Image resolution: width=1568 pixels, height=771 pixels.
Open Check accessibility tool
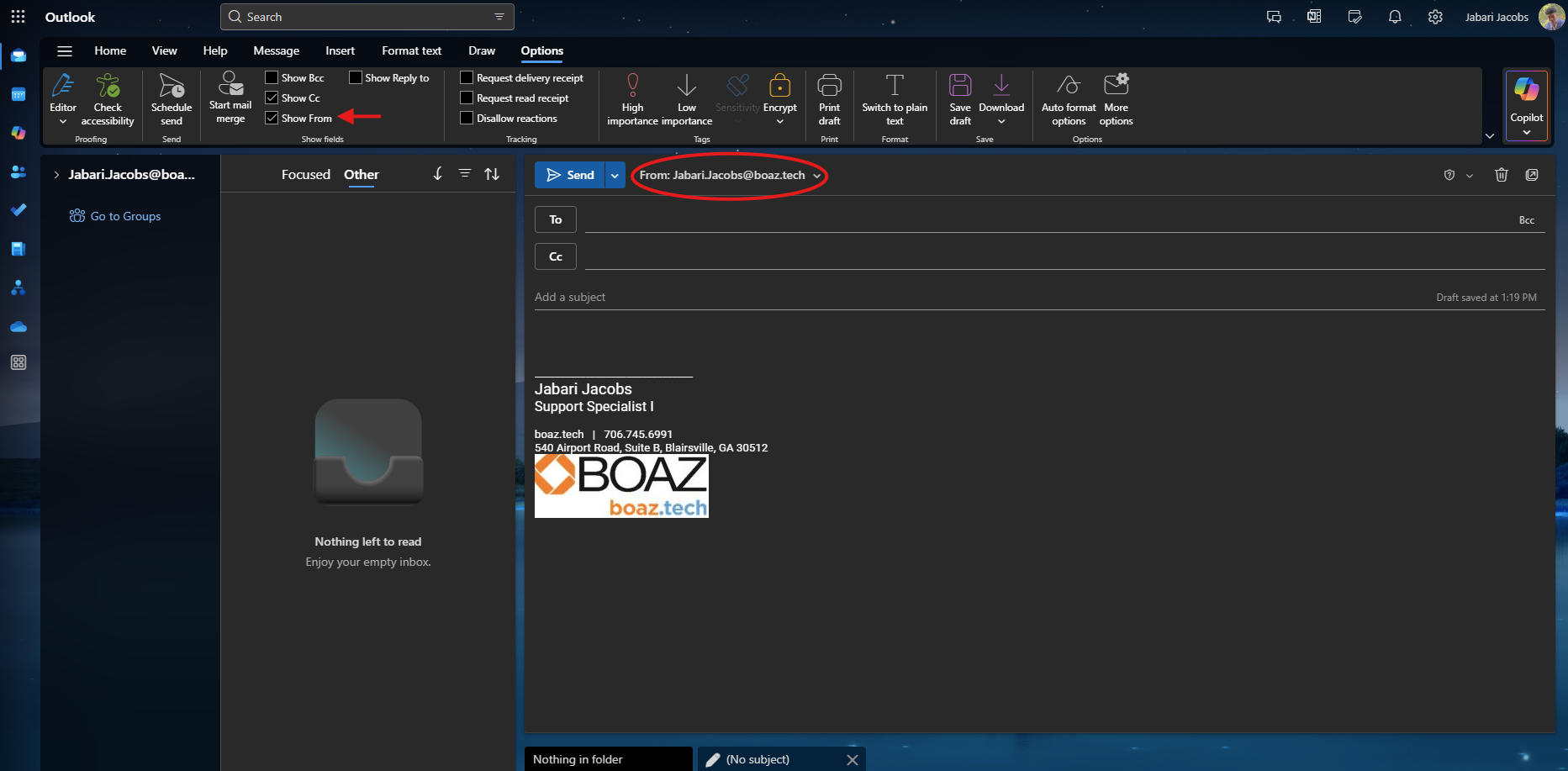(108, 87)
